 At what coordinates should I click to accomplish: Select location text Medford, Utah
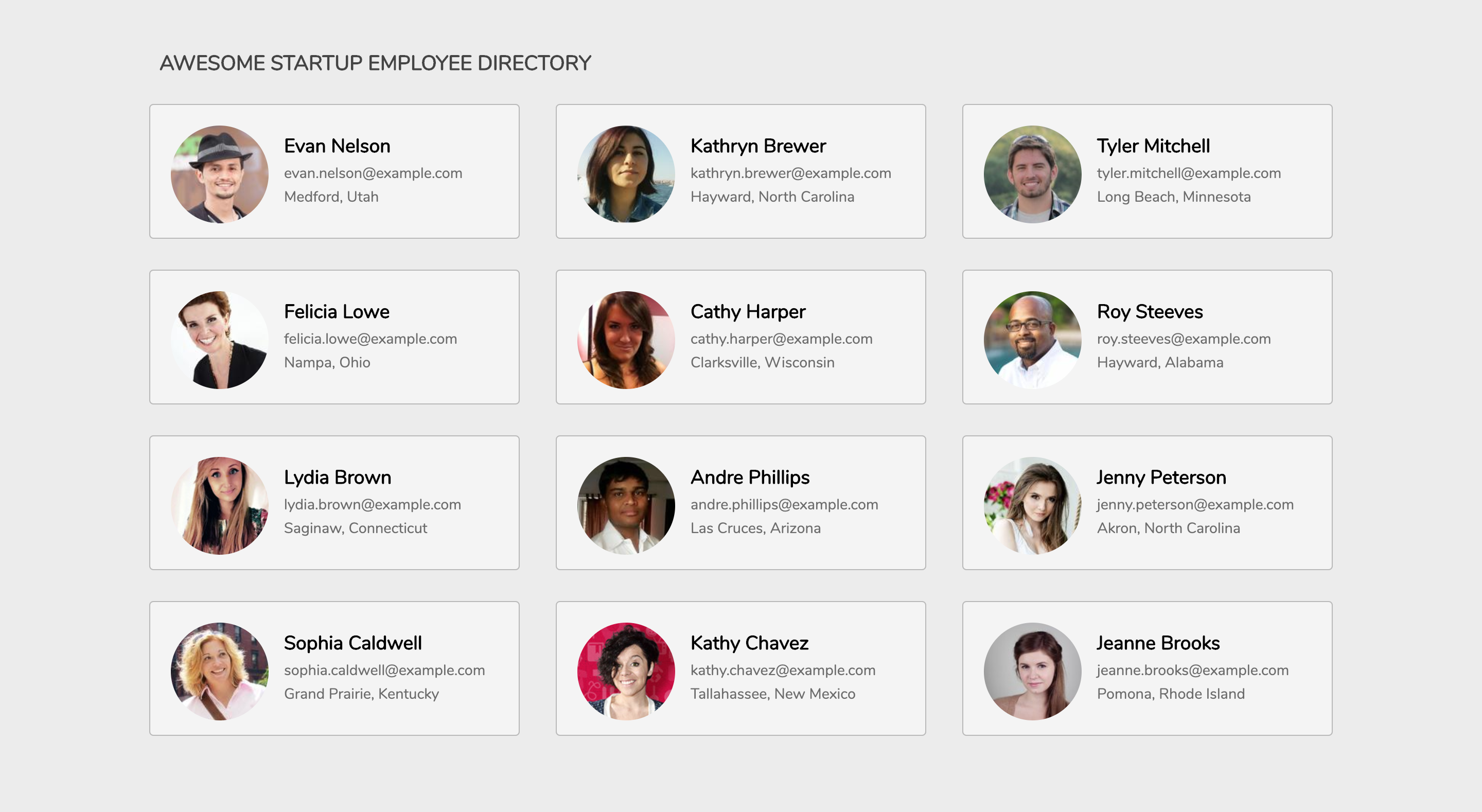point(331,197)
